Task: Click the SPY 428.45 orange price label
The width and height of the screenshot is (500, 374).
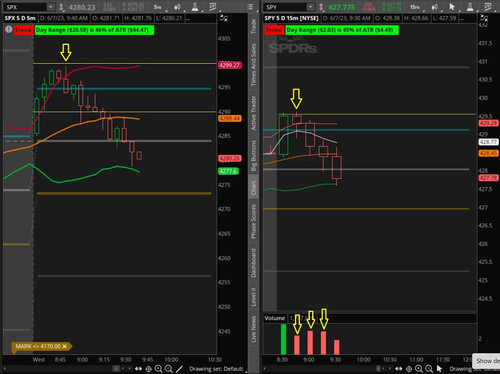Action: coord(489,153)
